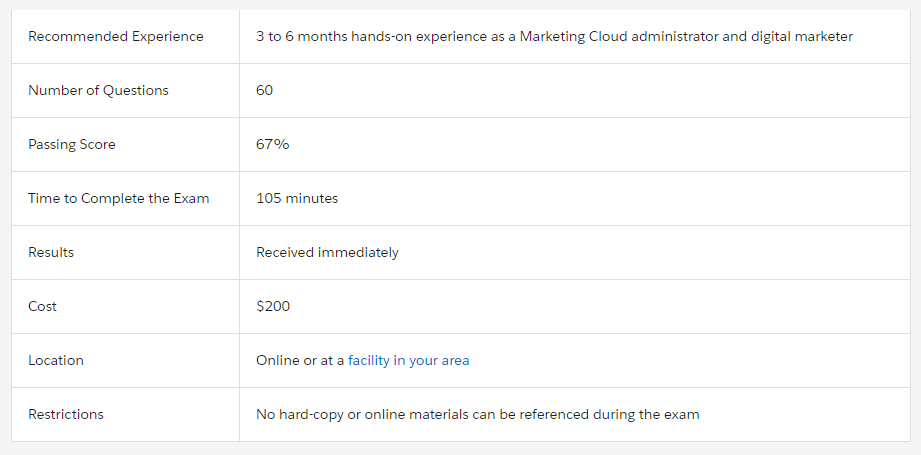Viewport: 921px width, 455px height.
Task: Click the "Online or at a" location text
Action: tap(300, 360)
